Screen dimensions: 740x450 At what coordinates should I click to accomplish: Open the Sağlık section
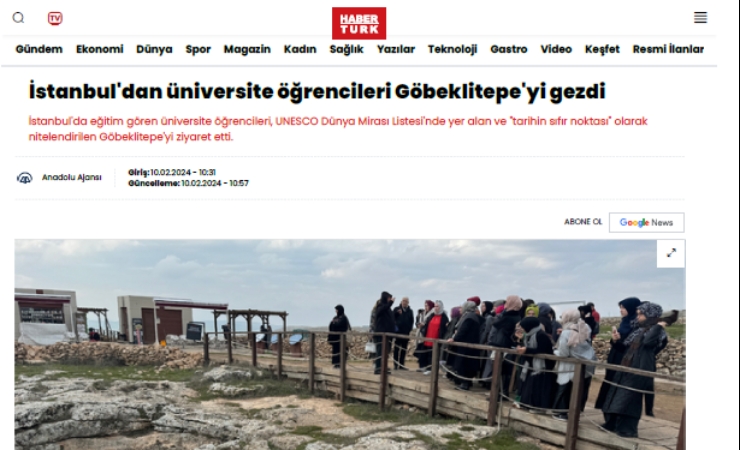click(x=346, y=49)
